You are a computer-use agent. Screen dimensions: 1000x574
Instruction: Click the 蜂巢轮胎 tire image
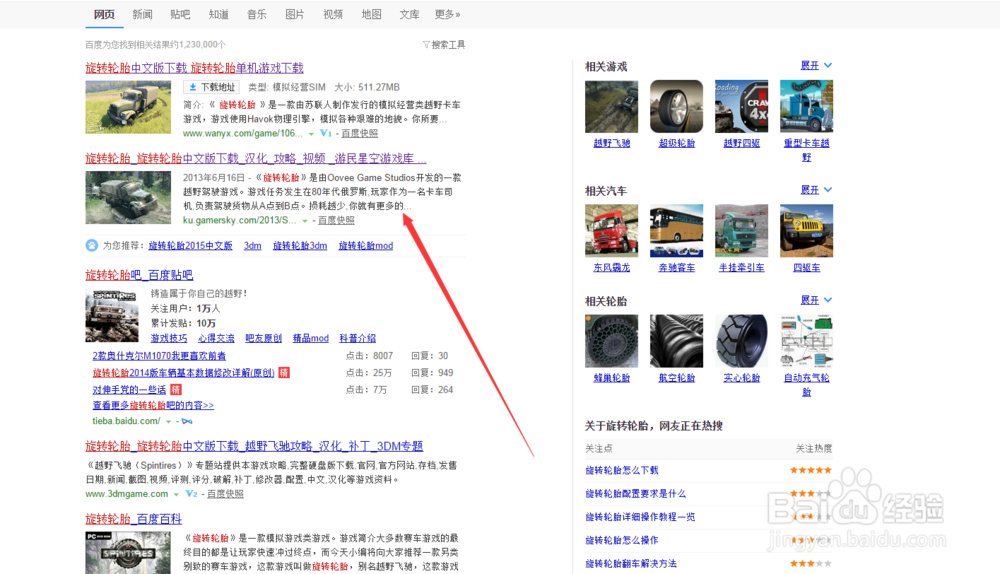pyautogui.click(x=612, y=341)
